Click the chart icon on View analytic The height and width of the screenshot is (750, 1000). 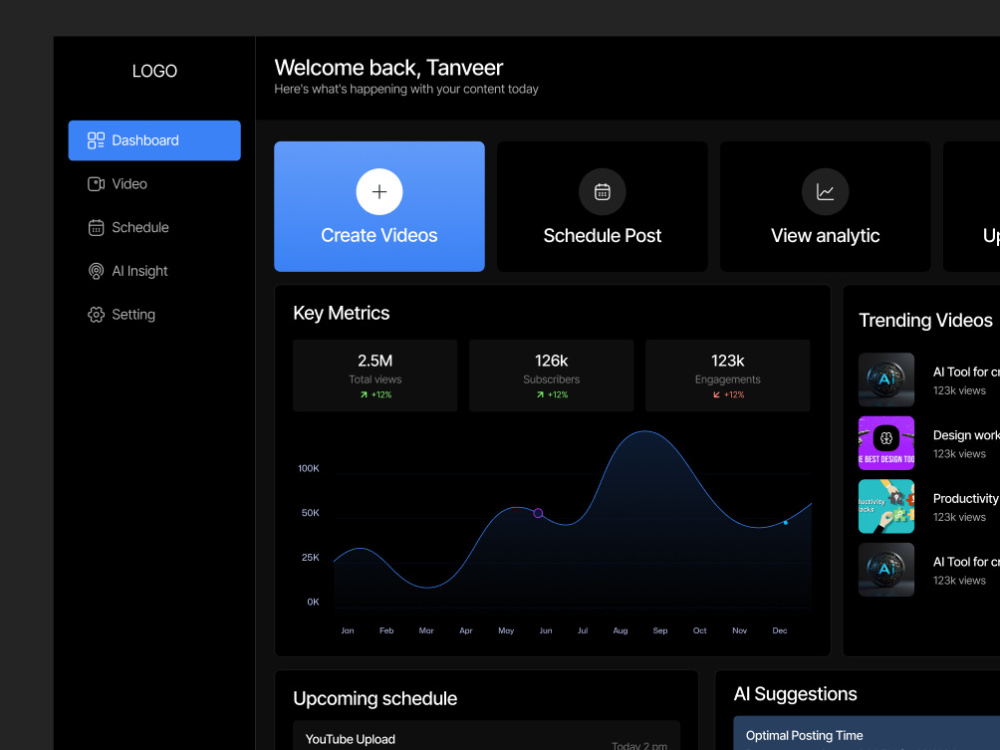coord(825,192)
